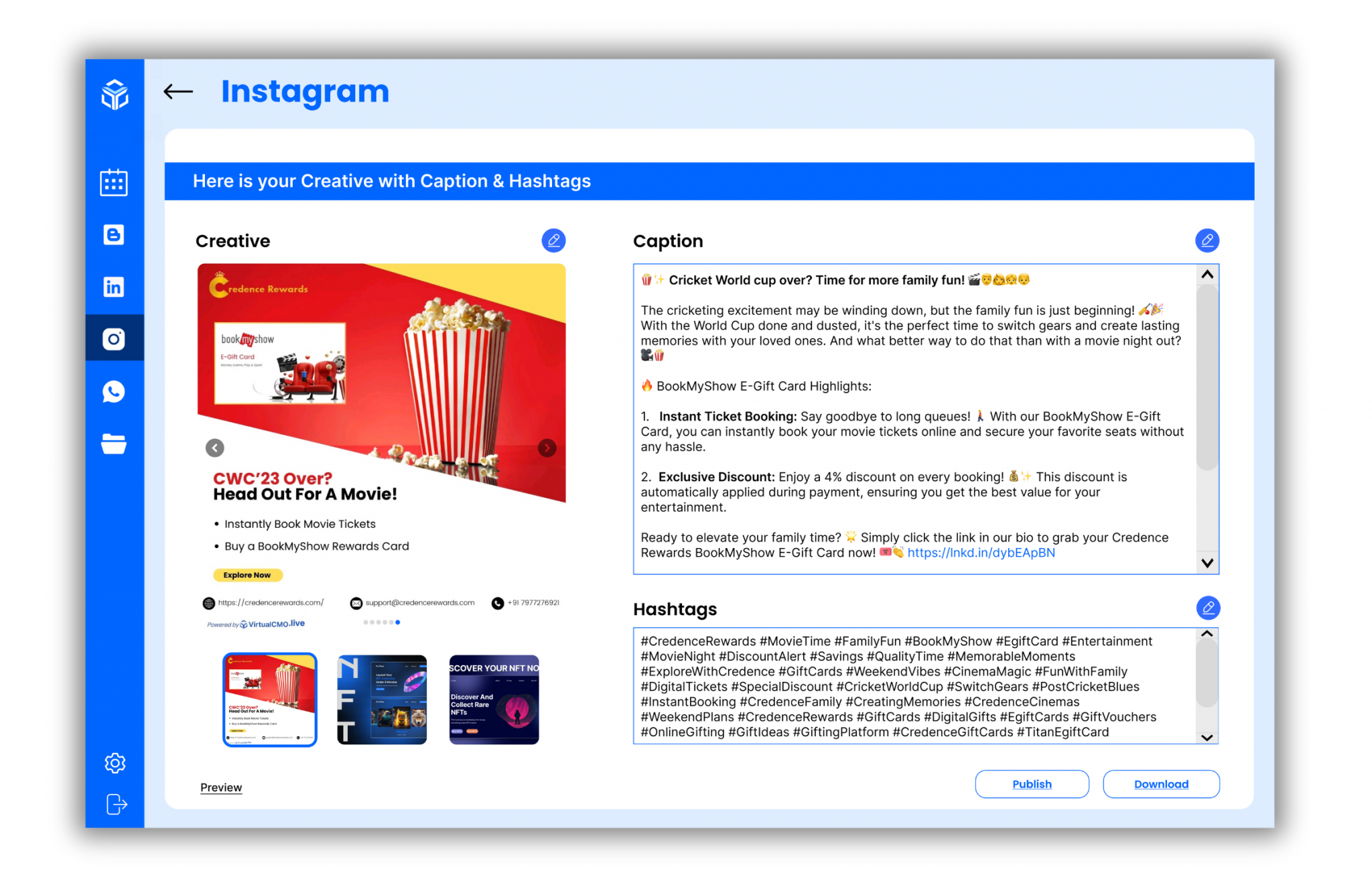The width and height of the screenshot is (1372, 887).
Task: Click the Publish button
Action: [1031, 784]
